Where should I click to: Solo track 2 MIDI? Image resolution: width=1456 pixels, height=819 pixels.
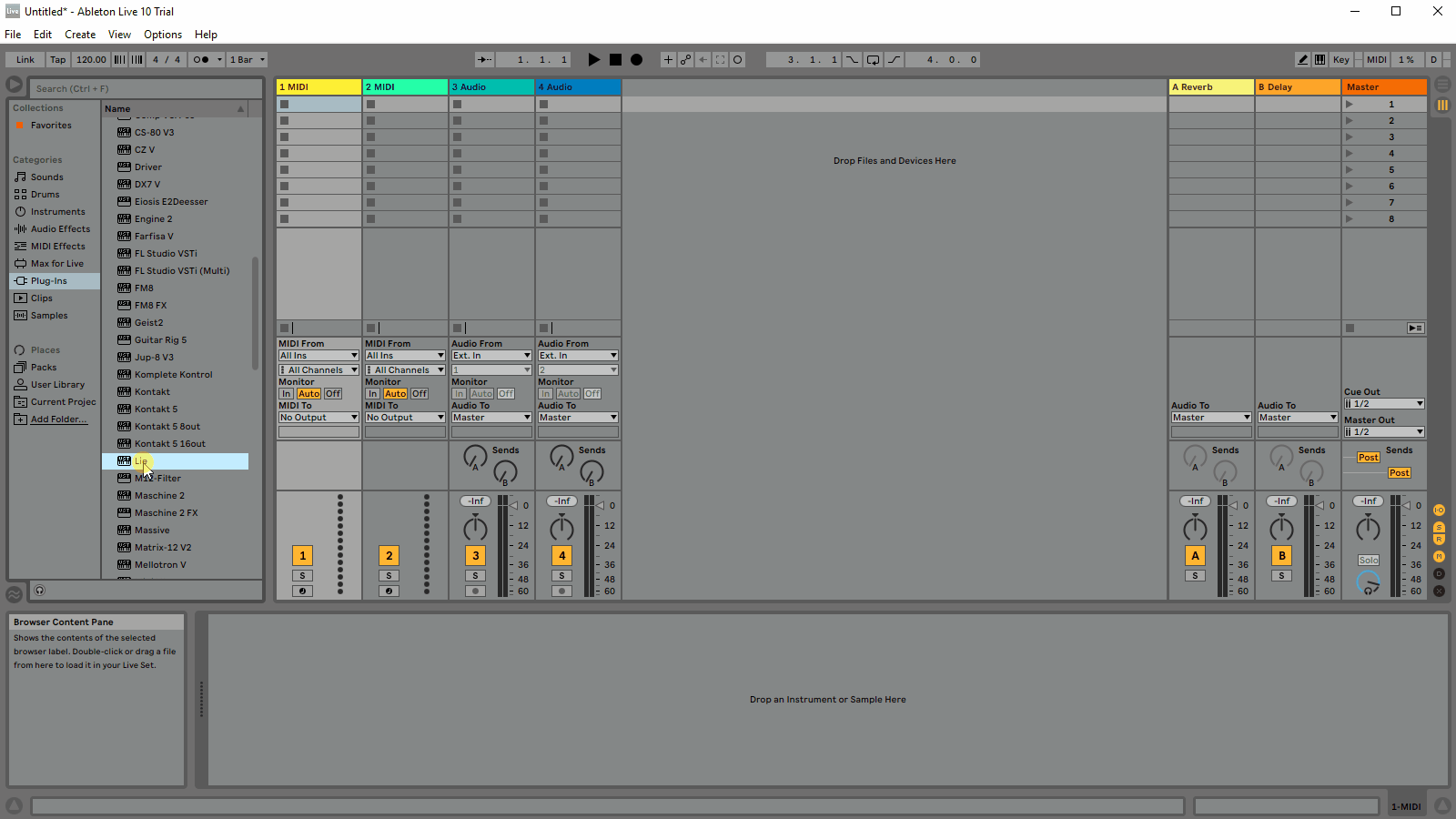point(389,576)
